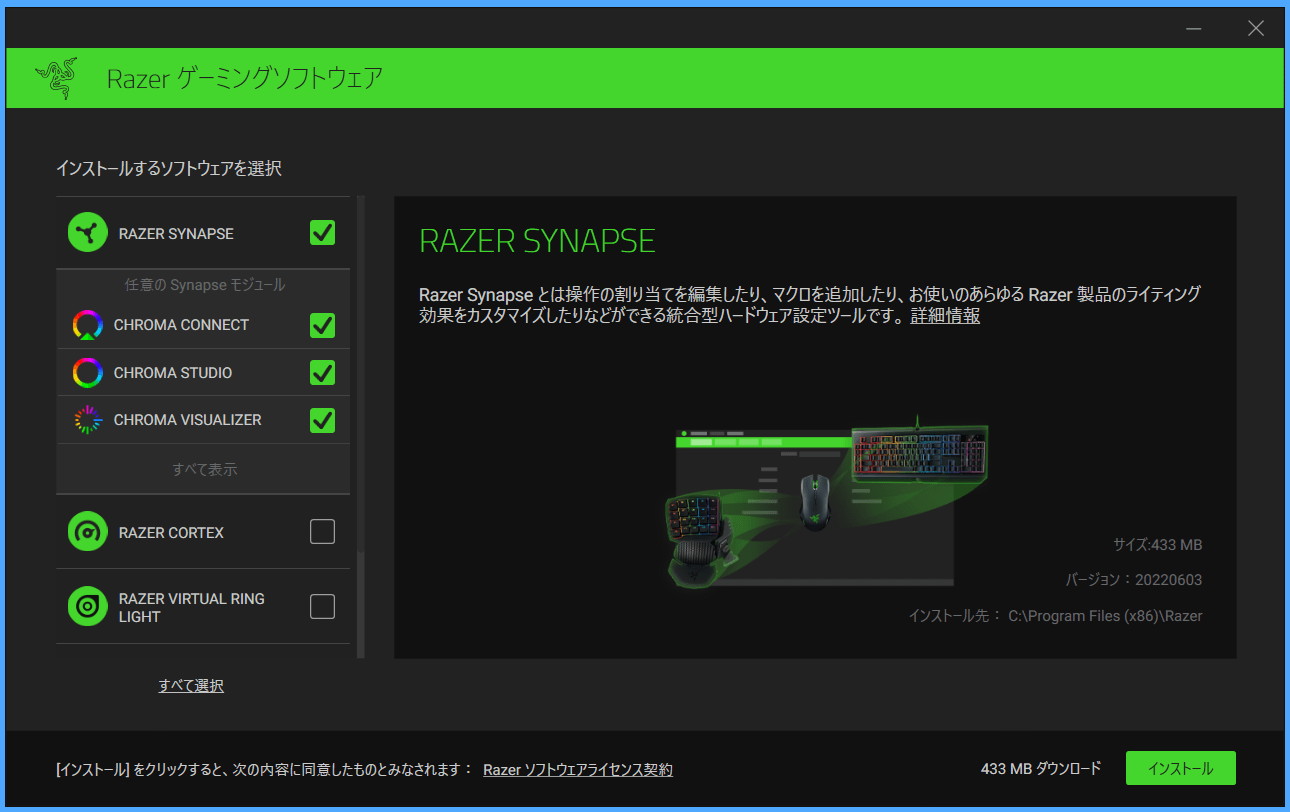The width and height of the screenshot is (1290, 812).
Task: Uncheck the Chroma Studio checkbox
Action: 322,373
